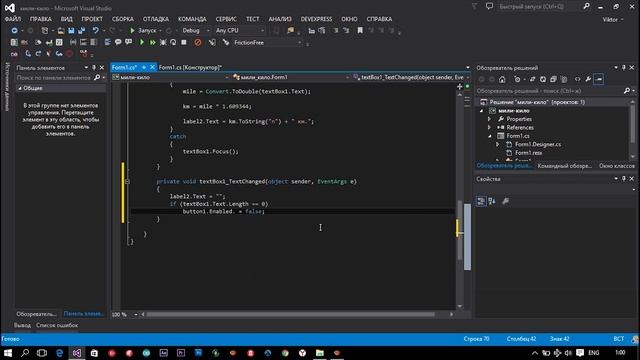Open the Список ошибок tab
The height and width of the screenshot is (360, 640).
[x=57, y=325]
